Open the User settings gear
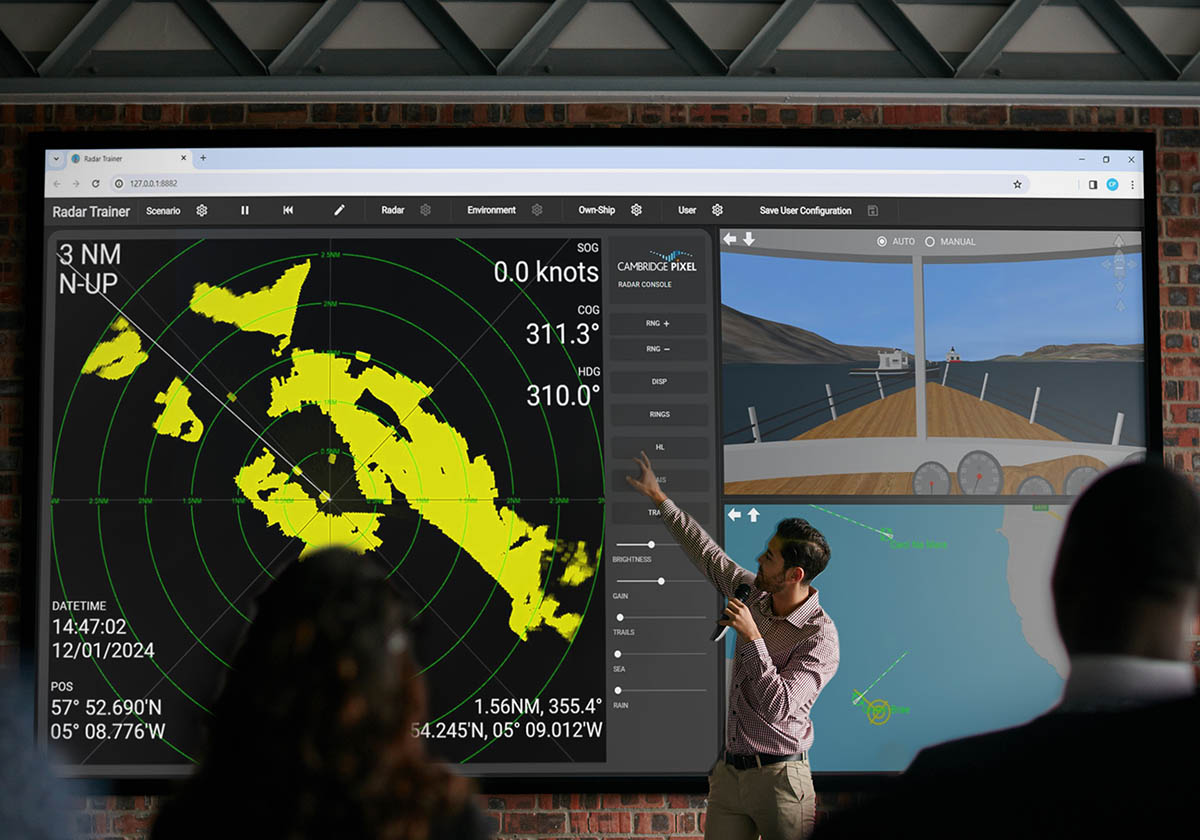This screenshot has width=1200, height=840. (717, 210)
